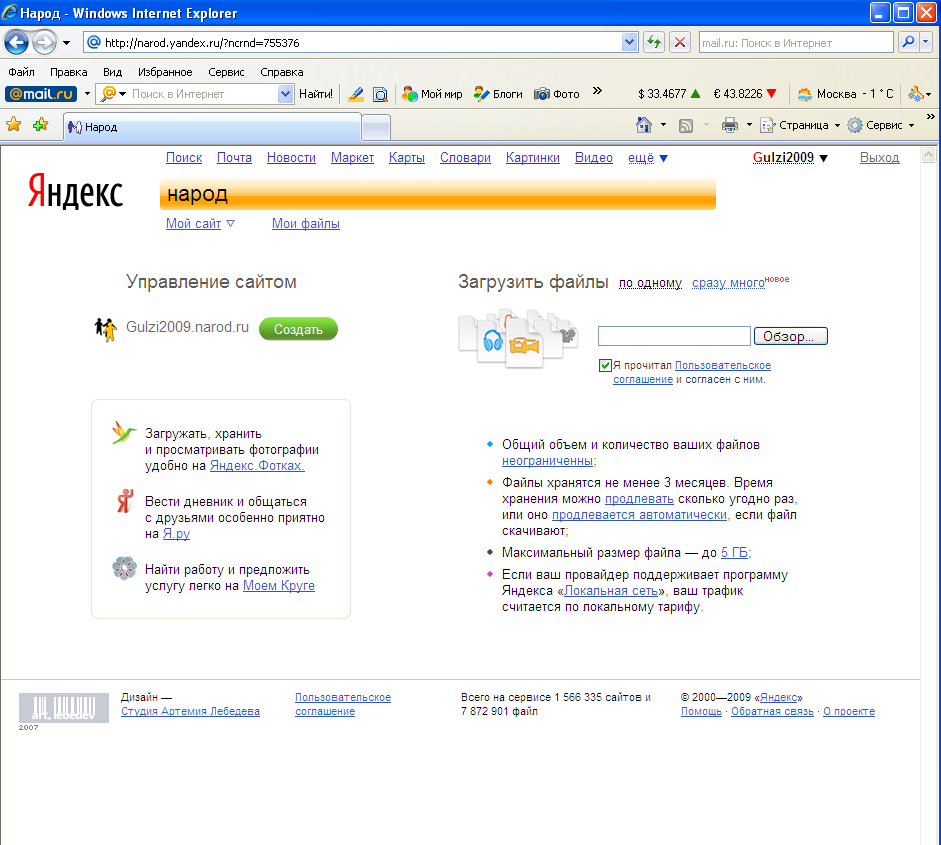Follow the Мои файлы link
The image size is (941, 845).
[x=305, y=224]
